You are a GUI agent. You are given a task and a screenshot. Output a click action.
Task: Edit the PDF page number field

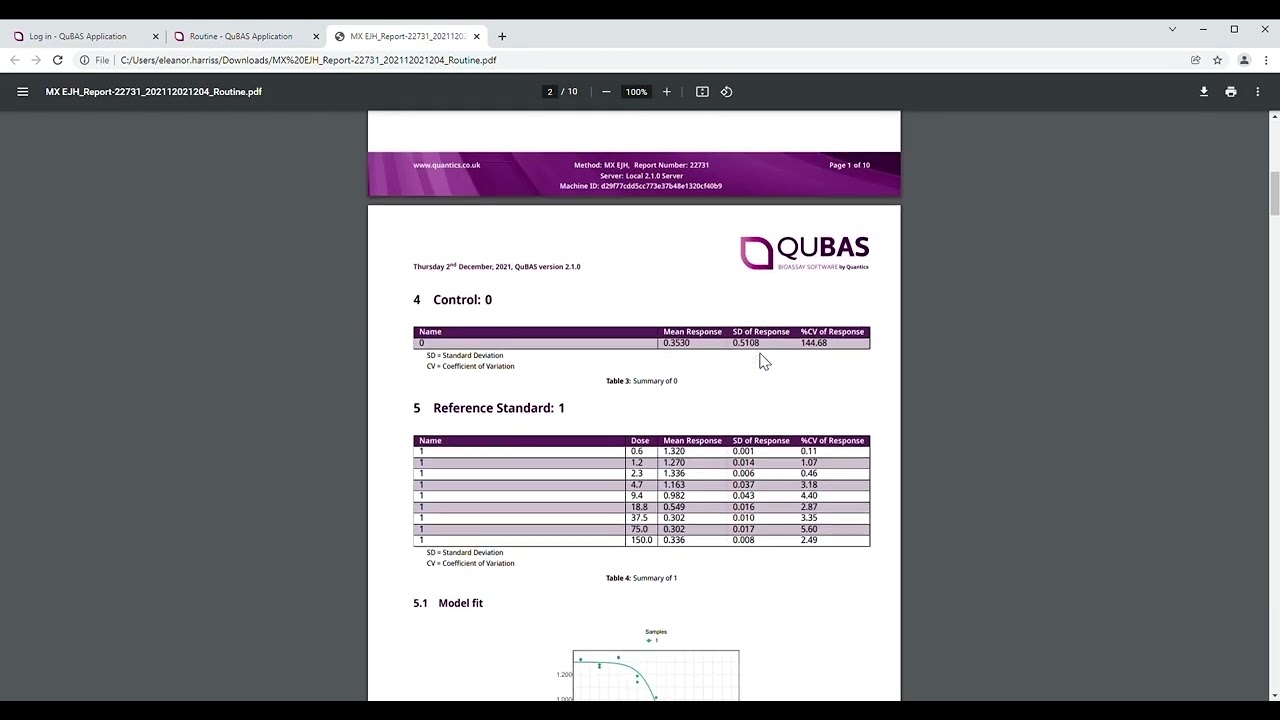549,92
